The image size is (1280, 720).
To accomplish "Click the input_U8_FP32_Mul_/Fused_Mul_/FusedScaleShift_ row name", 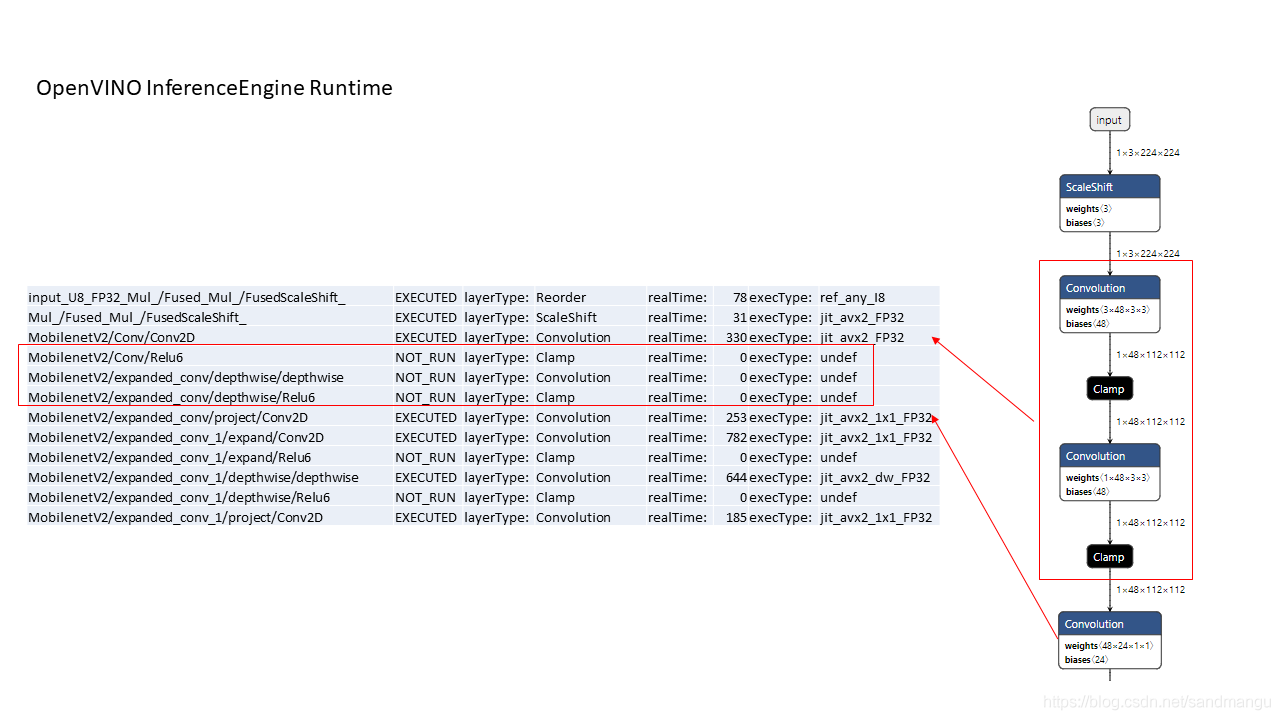I will coord(187,297).
